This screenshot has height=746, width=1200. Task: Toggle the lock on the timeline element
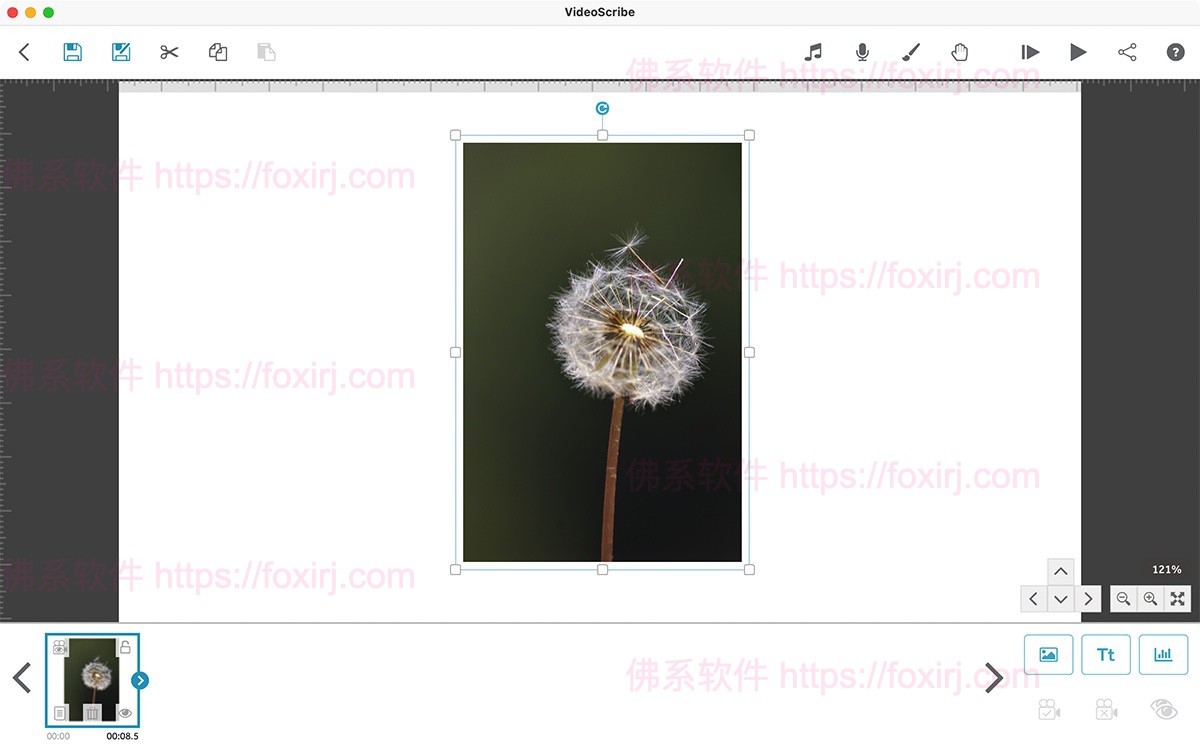click(125, 647)
